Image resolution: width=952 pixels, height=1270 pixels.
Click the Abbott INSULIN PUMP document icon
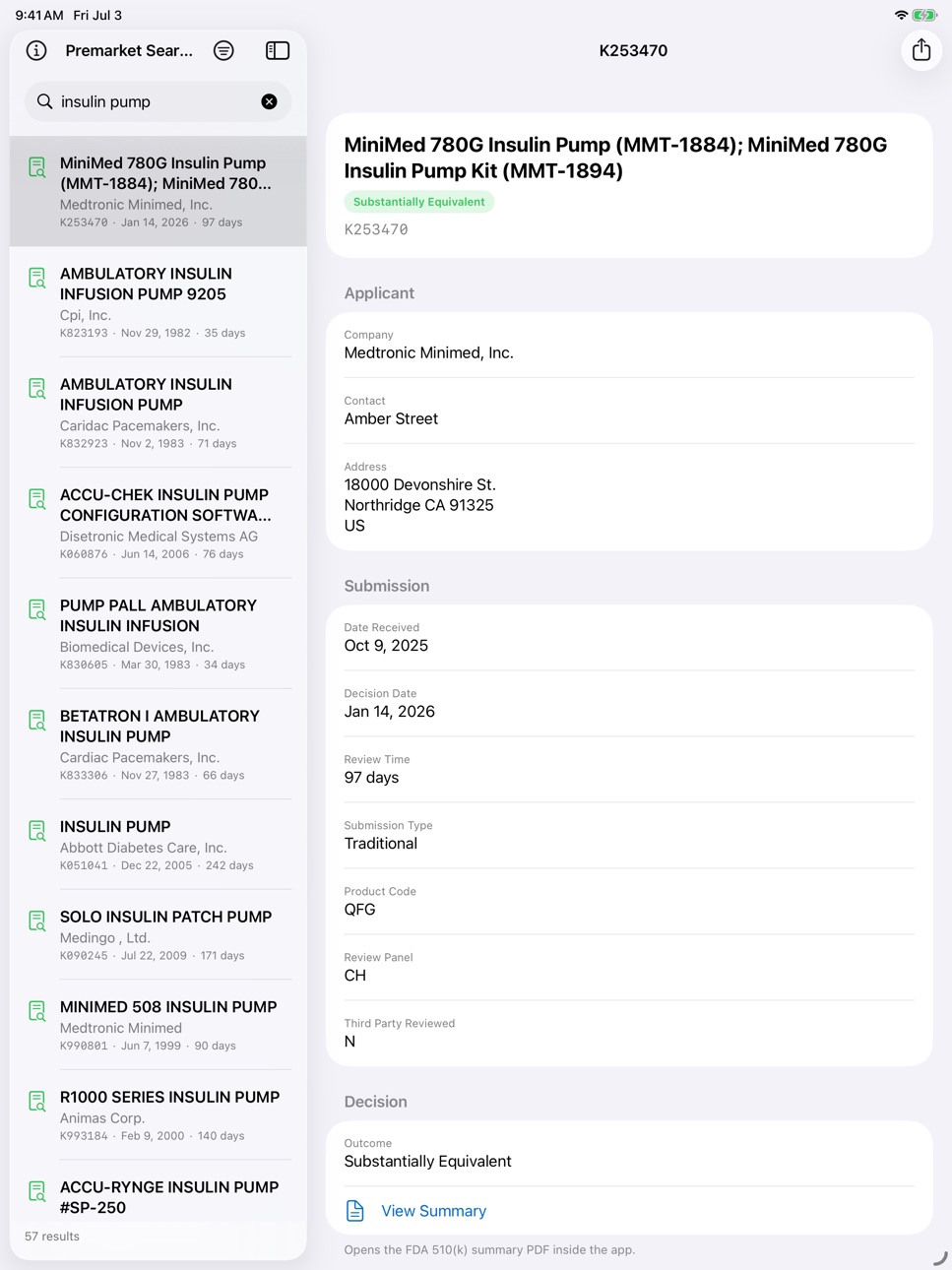[x=37, y=830]
